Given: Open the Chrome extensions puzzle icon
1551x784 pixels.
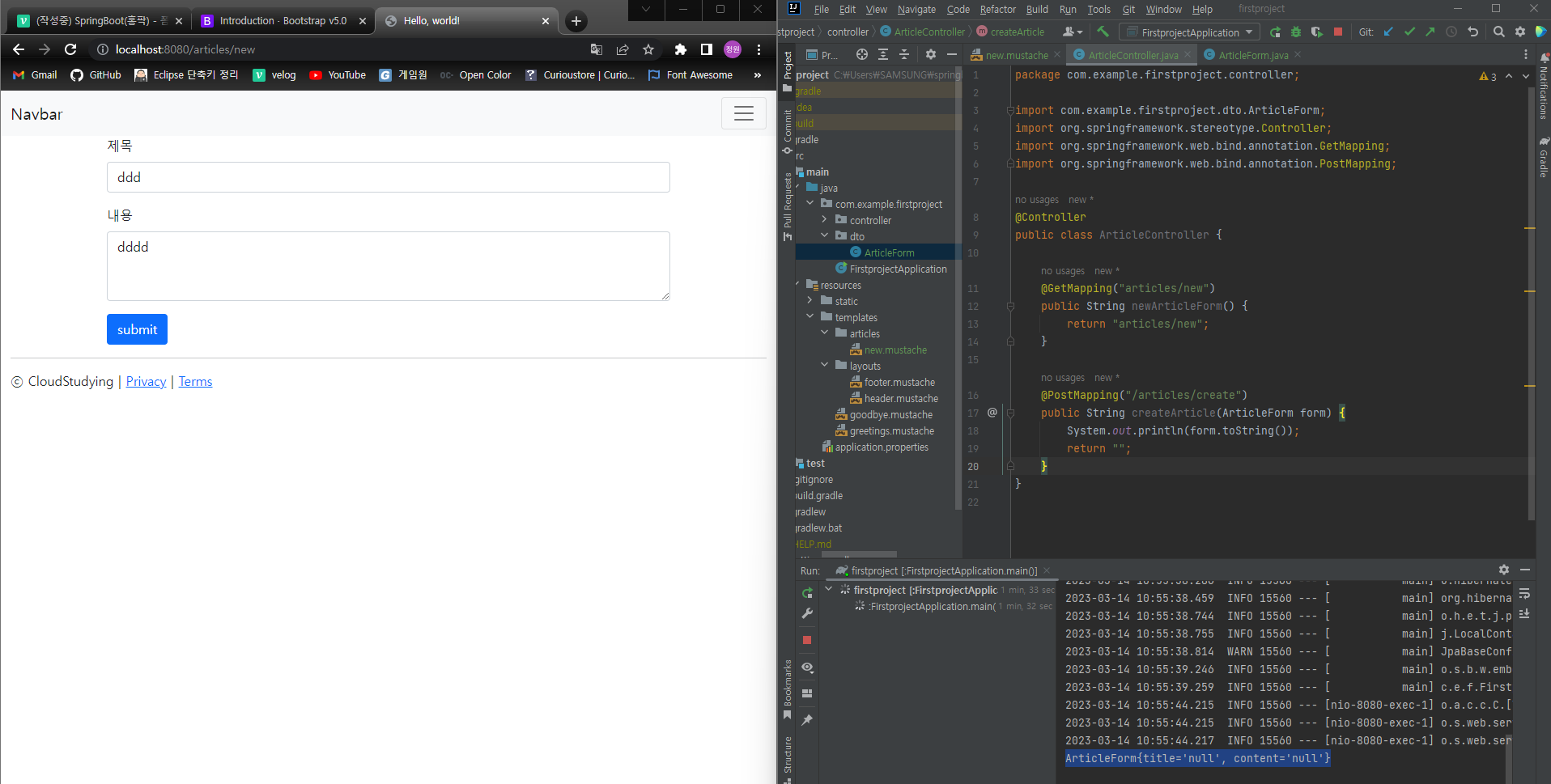Looking at the screenshot, I should coord(680,49).
